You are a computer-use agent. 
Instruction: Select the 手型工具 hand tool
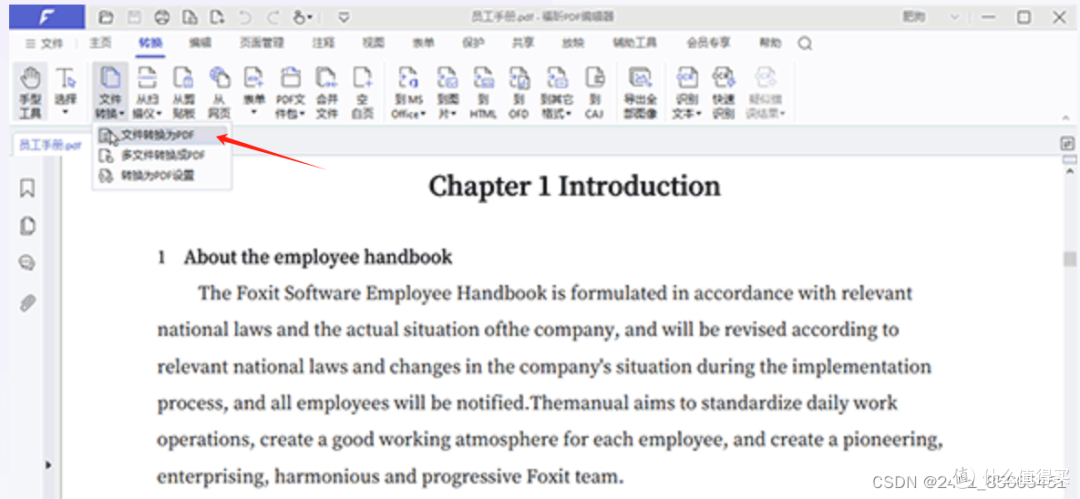[x=30, y=92]
